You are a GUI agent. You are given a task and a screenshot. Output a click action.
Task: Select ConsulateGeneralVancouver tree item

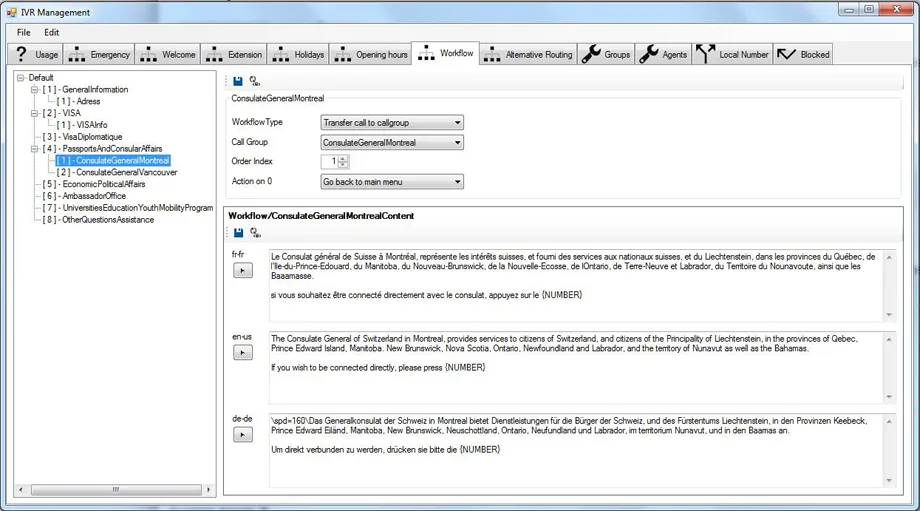click(x=117, y=172)
